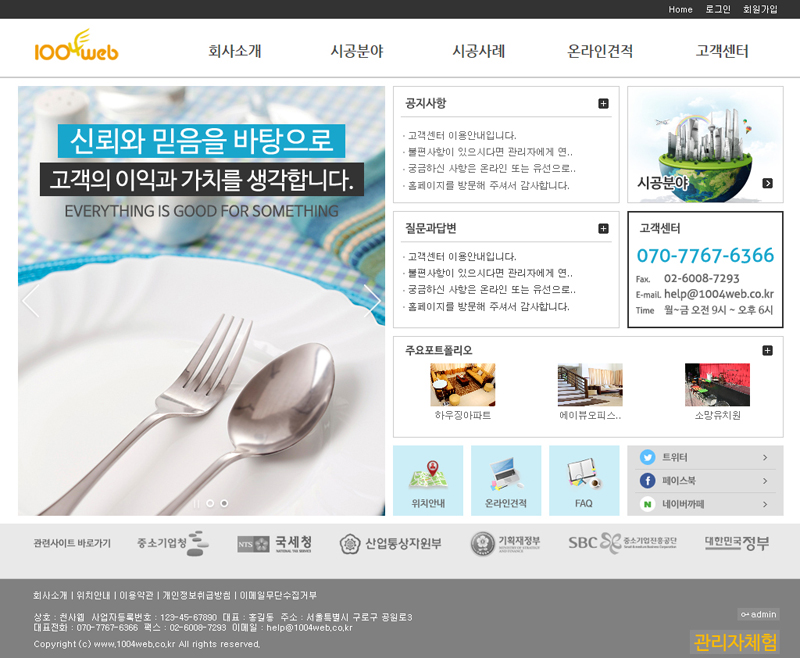Expand the 질문과답변 section with plus button
800x658 pixels.
603,229
